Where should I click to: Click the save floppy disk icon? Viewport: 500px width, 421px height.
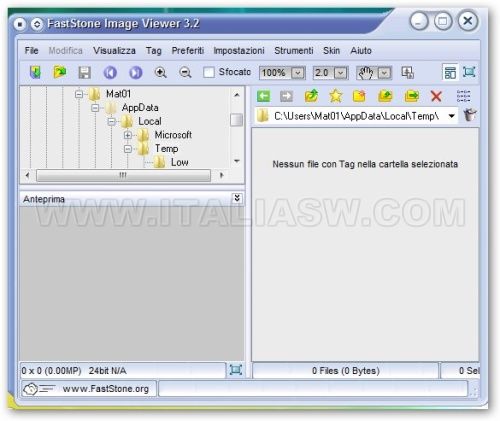click(85, 72)
